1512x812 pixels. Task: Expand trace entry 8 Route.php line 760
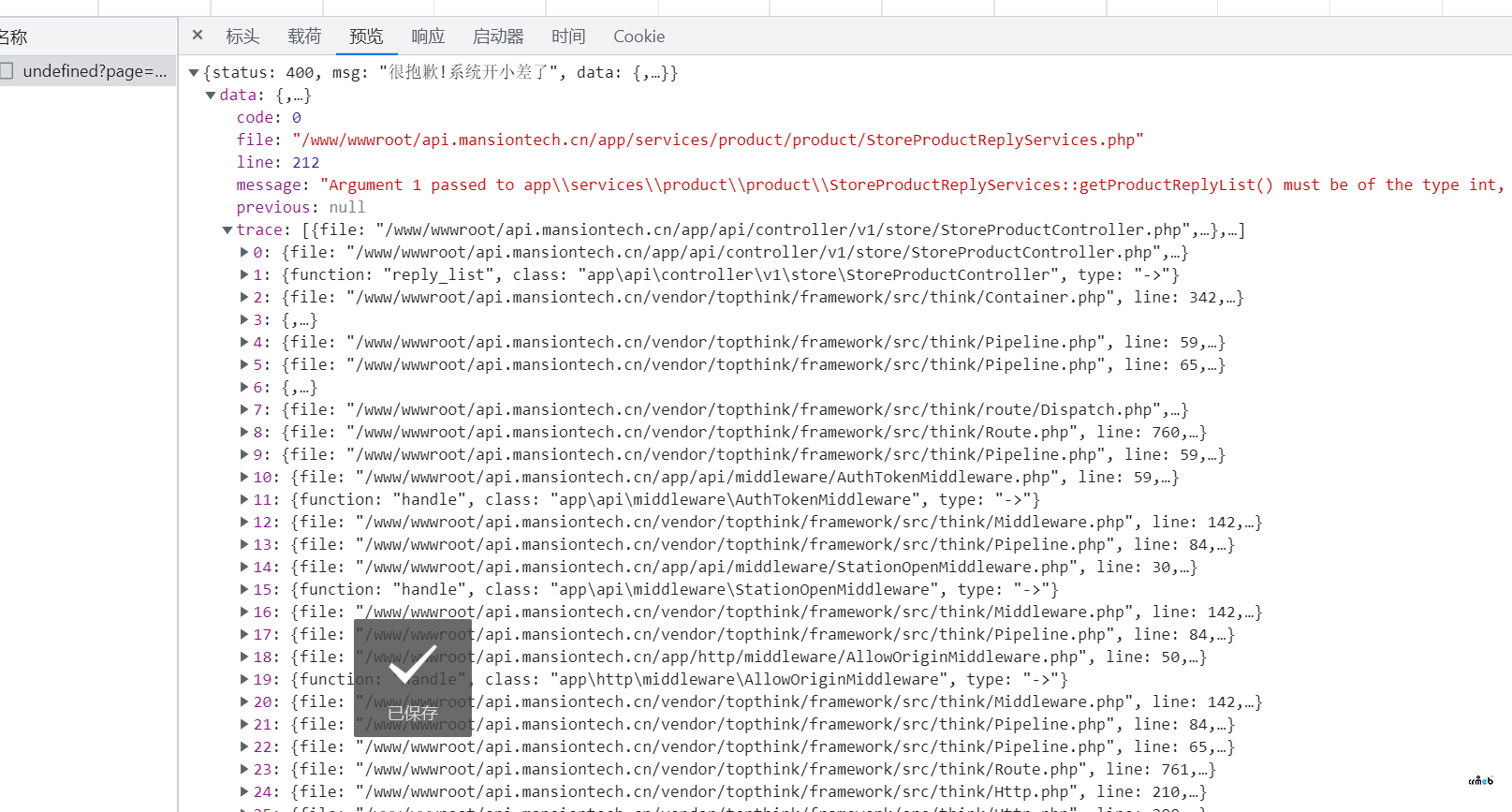coord(244,432)
